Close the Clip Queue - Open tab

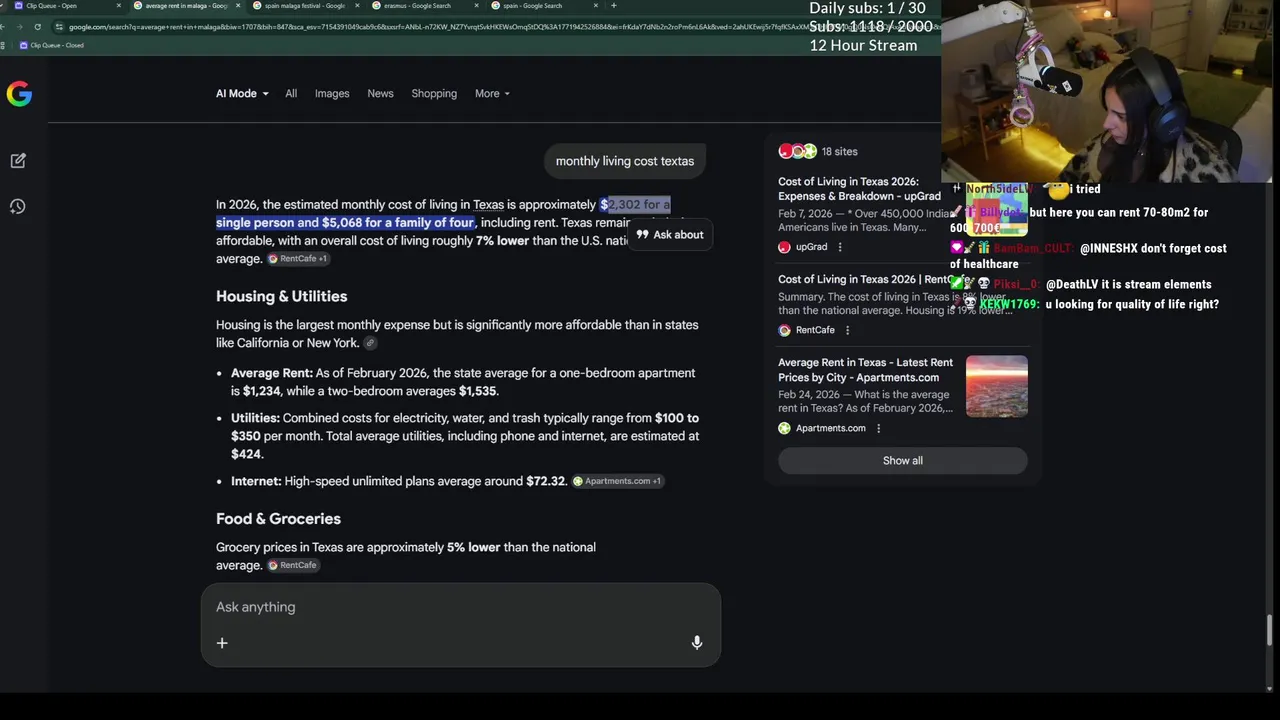[x=118, y=6]
